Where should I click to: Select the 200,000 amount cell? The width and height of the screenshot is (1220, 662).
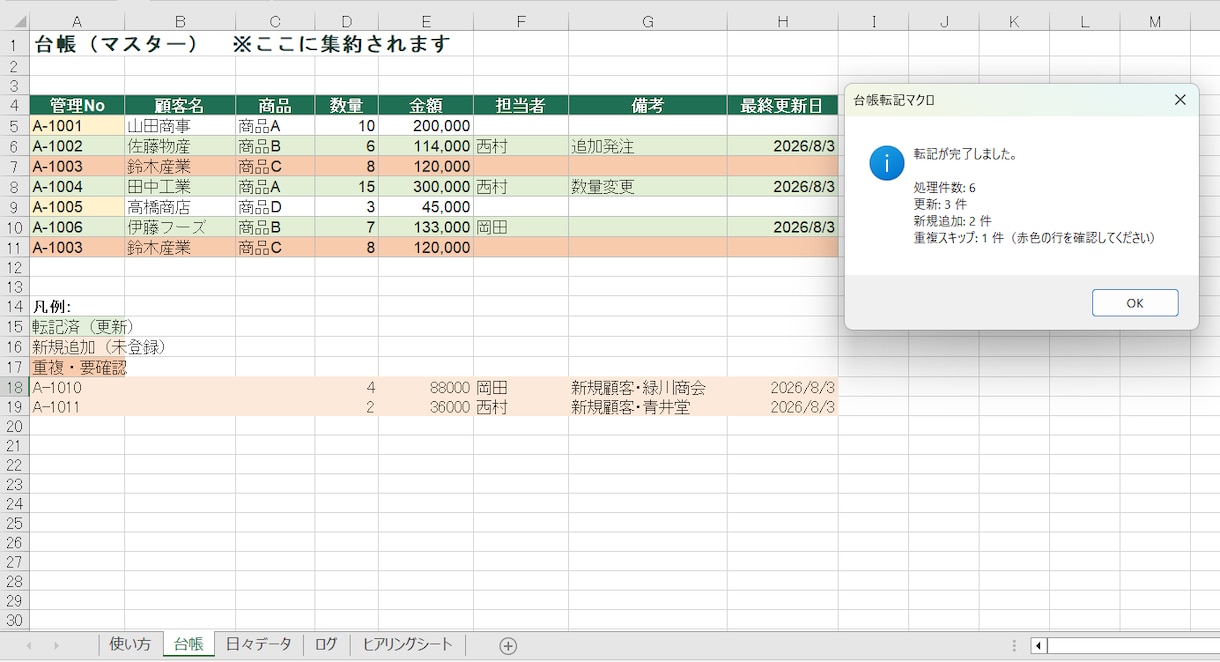coord(426,126)
